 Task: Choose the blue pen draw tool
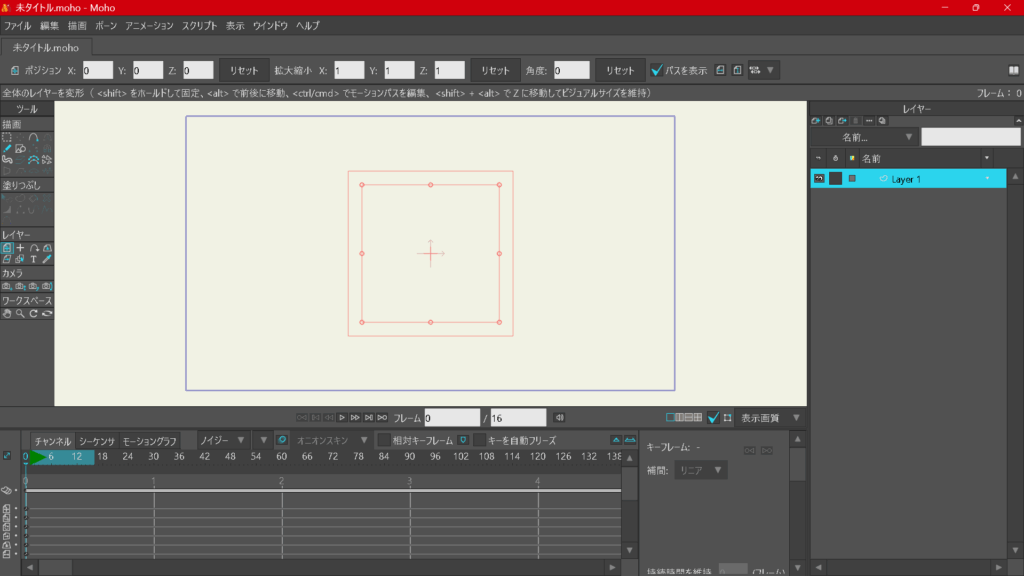point(7,148)
